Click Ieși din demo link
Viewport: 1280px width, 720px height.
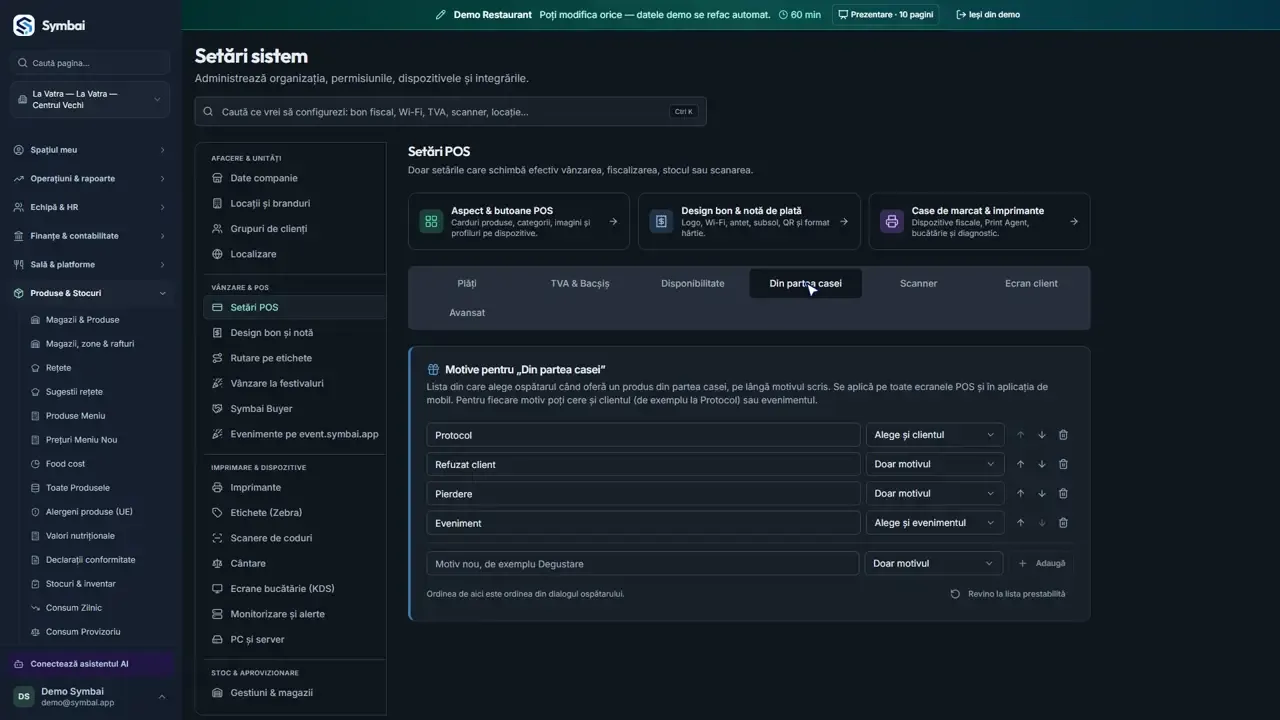(988, 15)
